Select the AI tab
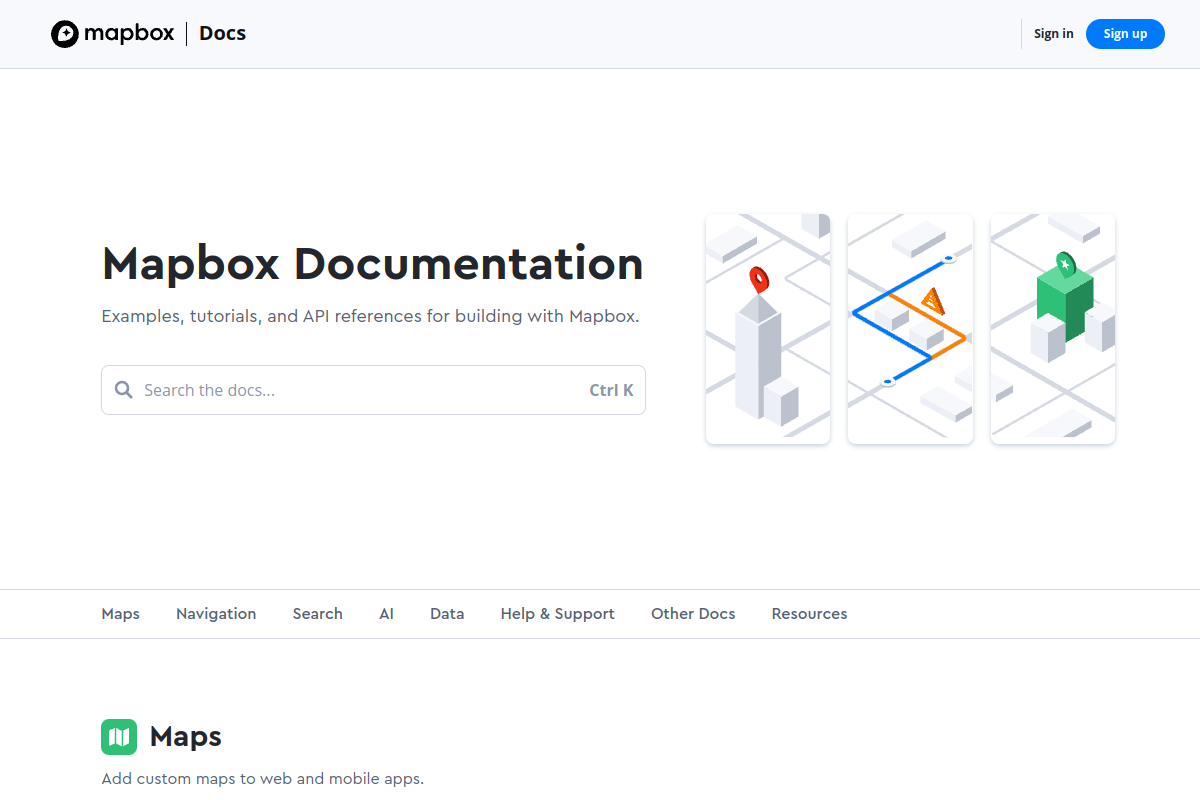 point(387,614)
